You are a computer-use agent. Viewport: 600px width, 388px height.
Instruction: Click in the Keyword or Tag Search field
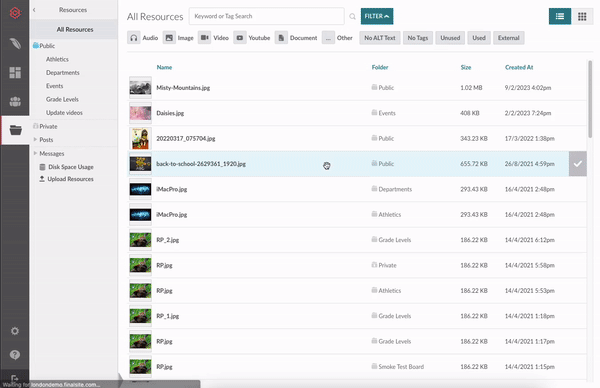point(267,16)
